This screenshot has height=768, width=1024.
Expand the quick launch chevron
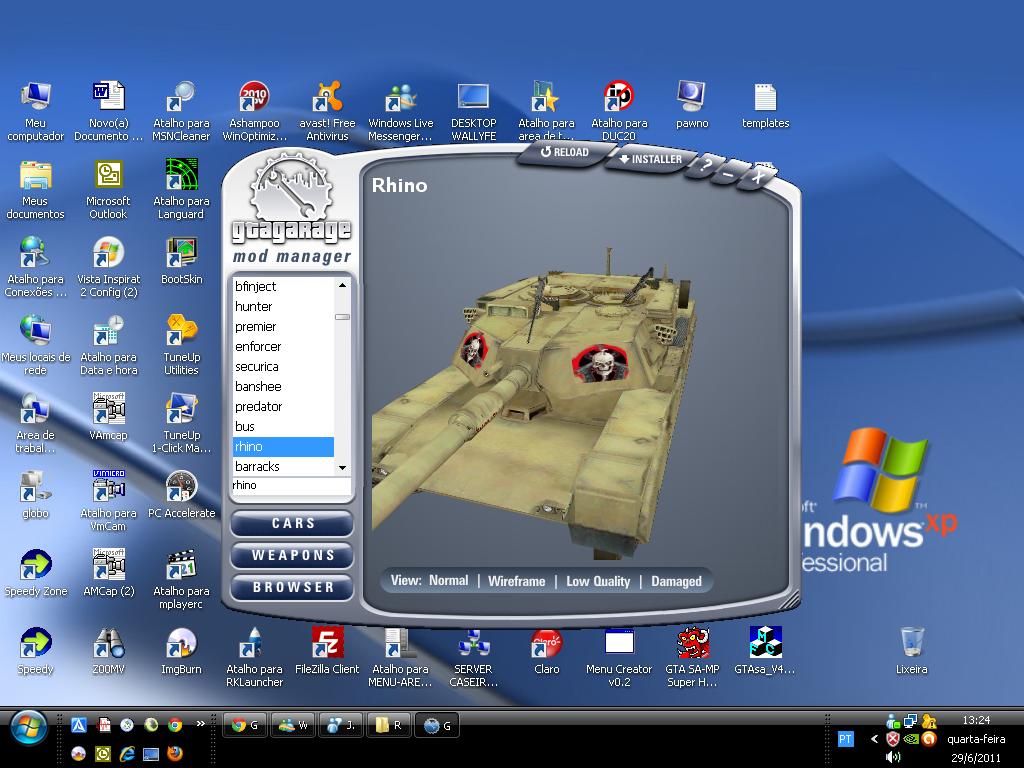(x=200, y=723)
